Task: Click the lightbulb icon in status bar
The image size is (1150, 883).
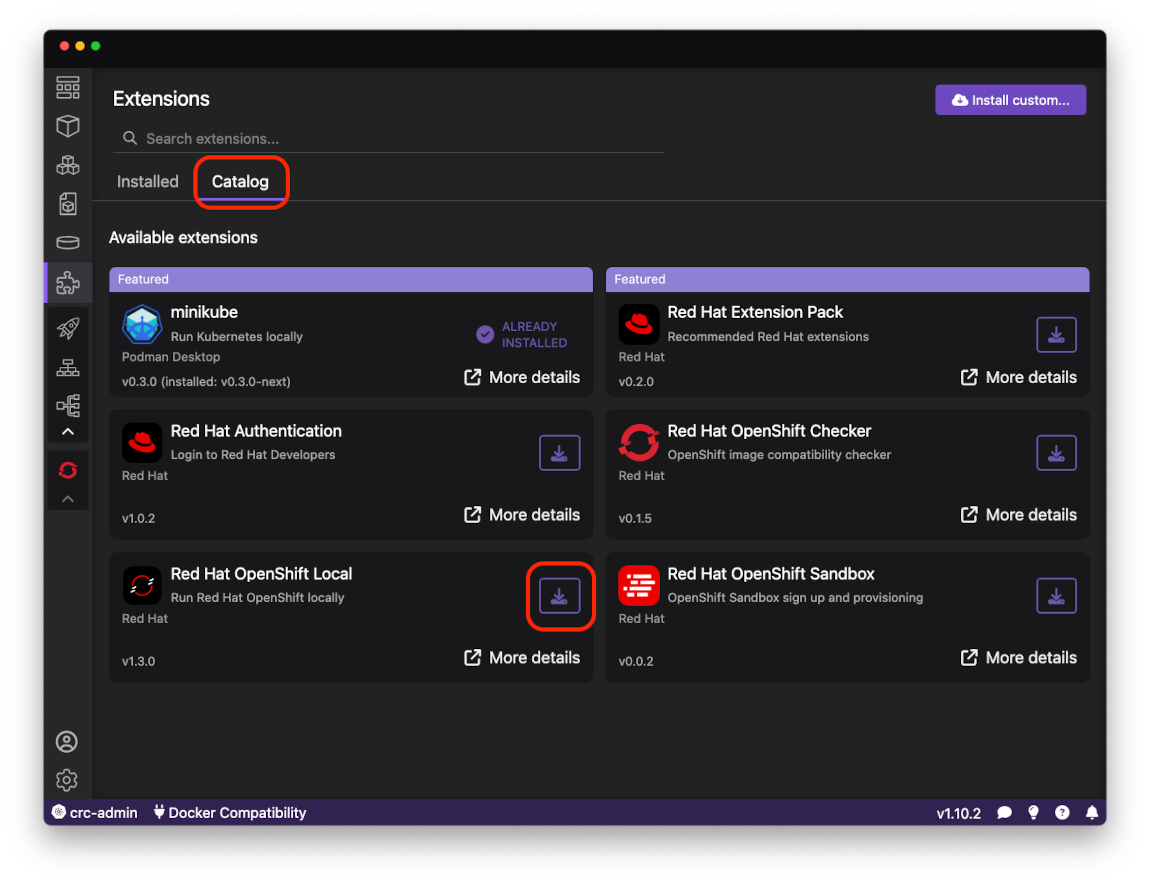Action: tap(1033, 813)
